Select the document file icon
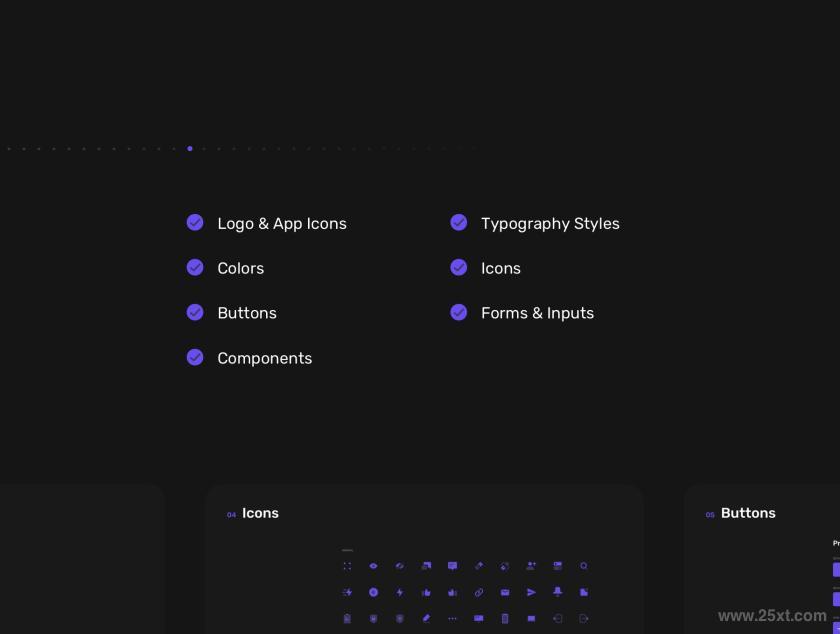Image resolution: width=840 pixels, height=634 pixels. click(x=583, y=592)
